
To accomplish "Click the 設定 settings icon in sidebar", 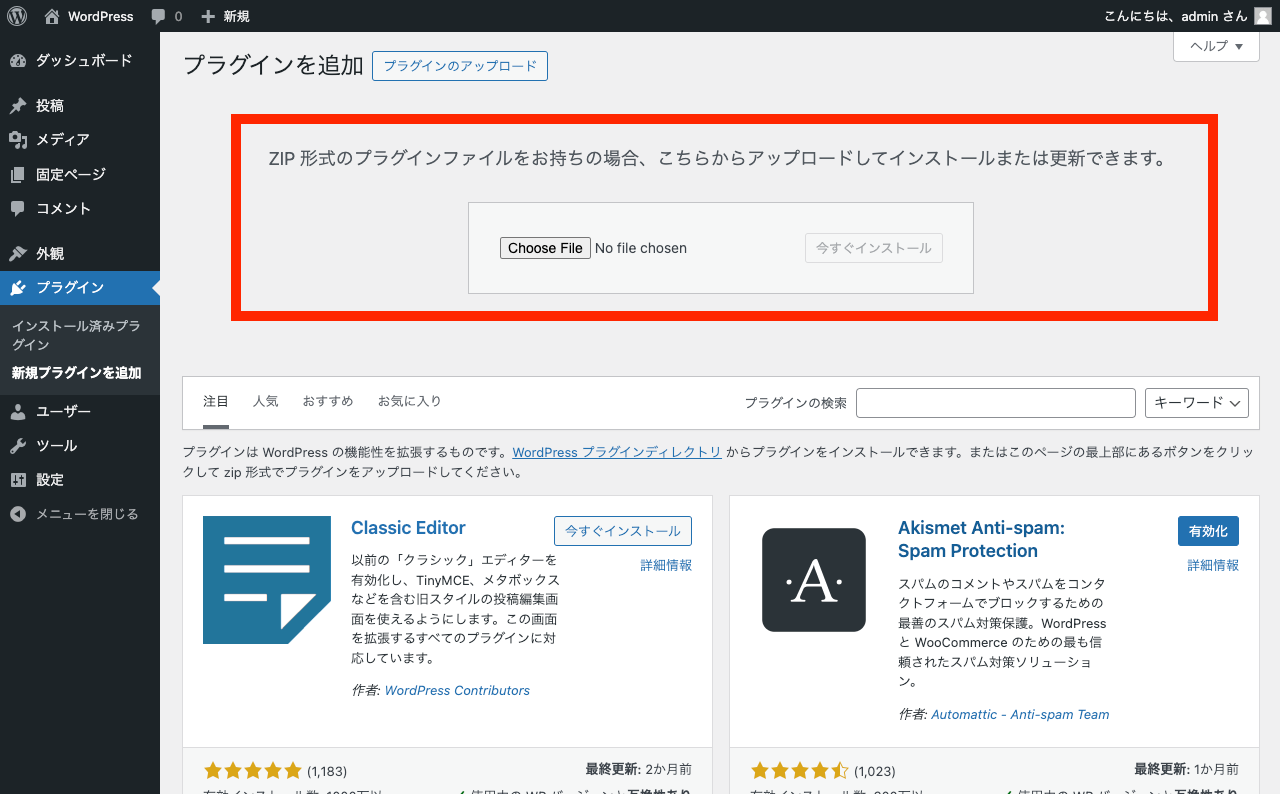I will (18, 480).
